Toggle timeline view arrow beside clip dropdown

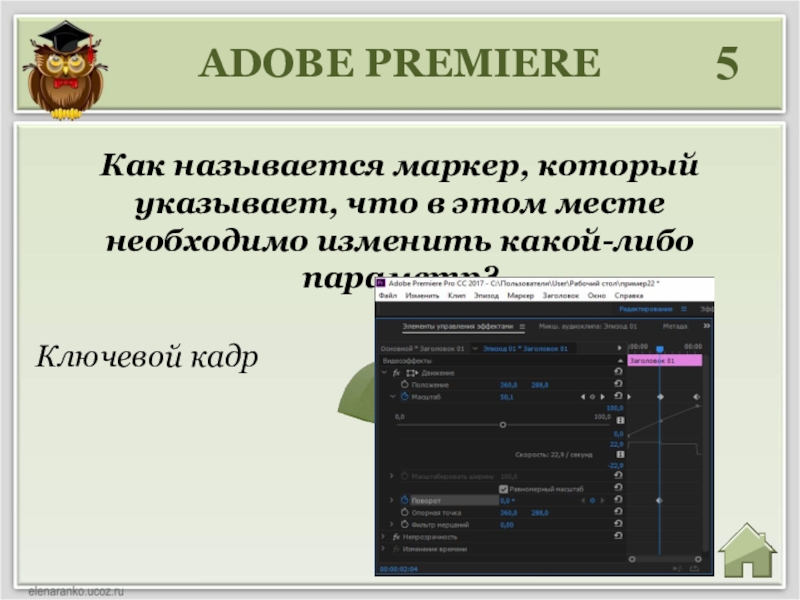click(x=619, y=348)
